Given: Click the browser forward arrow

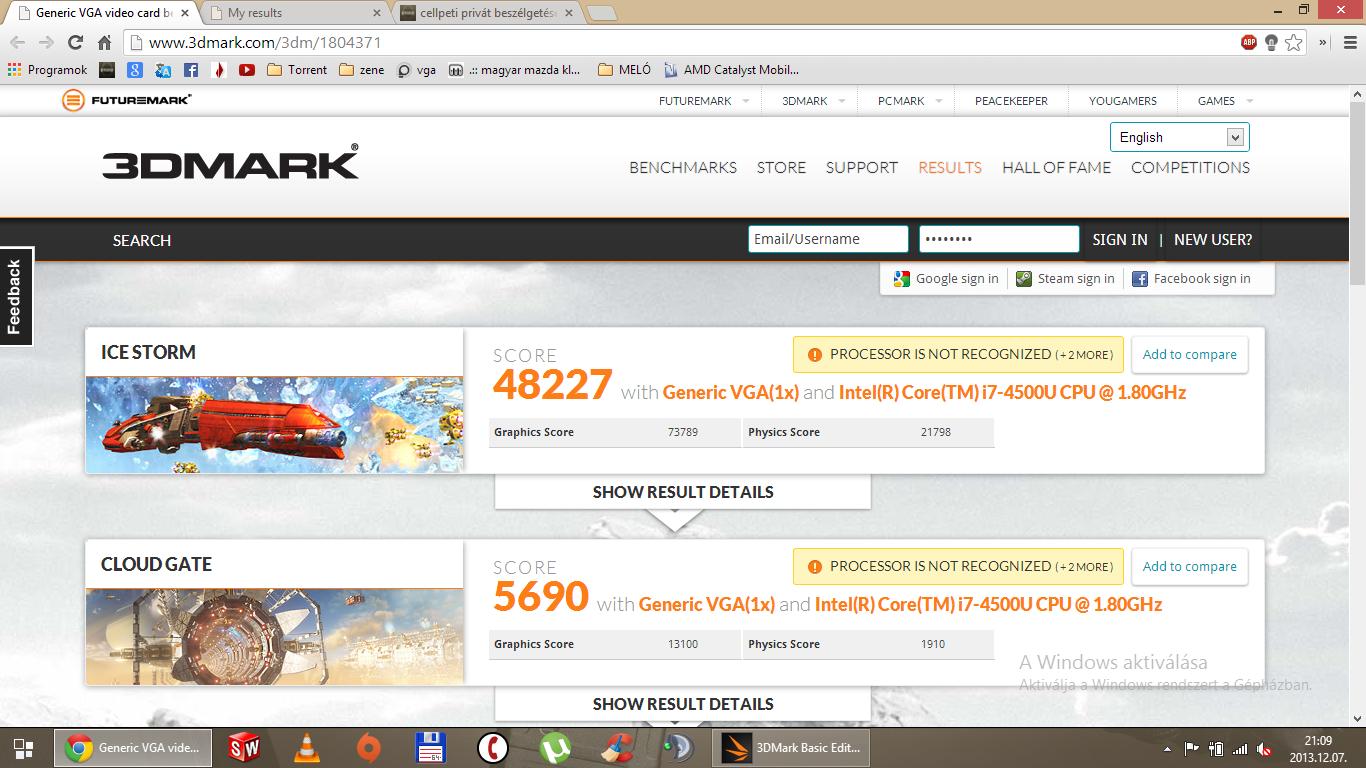Looking at the screenshot, I should 46,43.
